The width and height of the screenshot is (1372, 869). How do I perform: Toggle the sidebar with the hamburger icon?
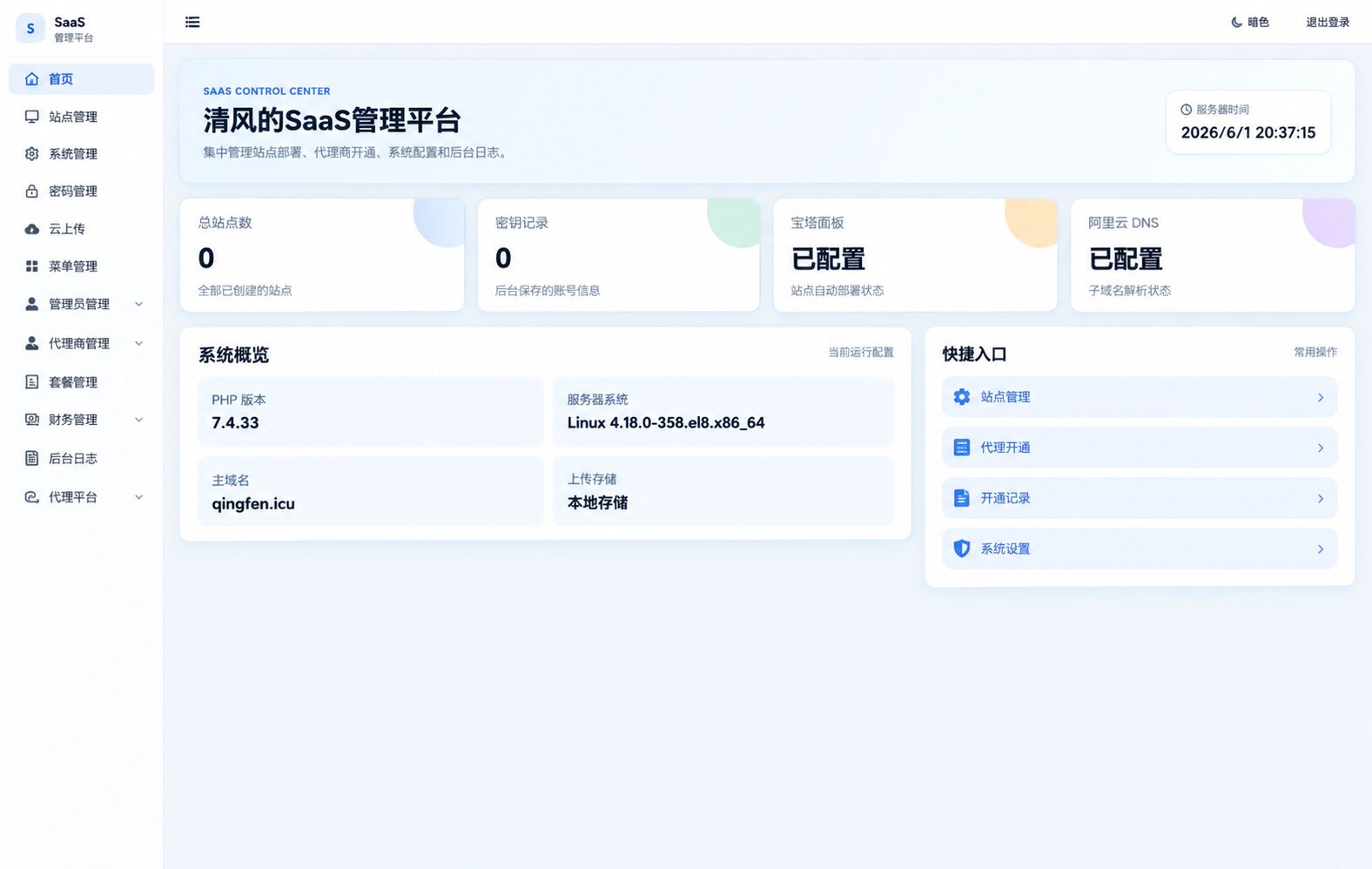coord(192,22)
